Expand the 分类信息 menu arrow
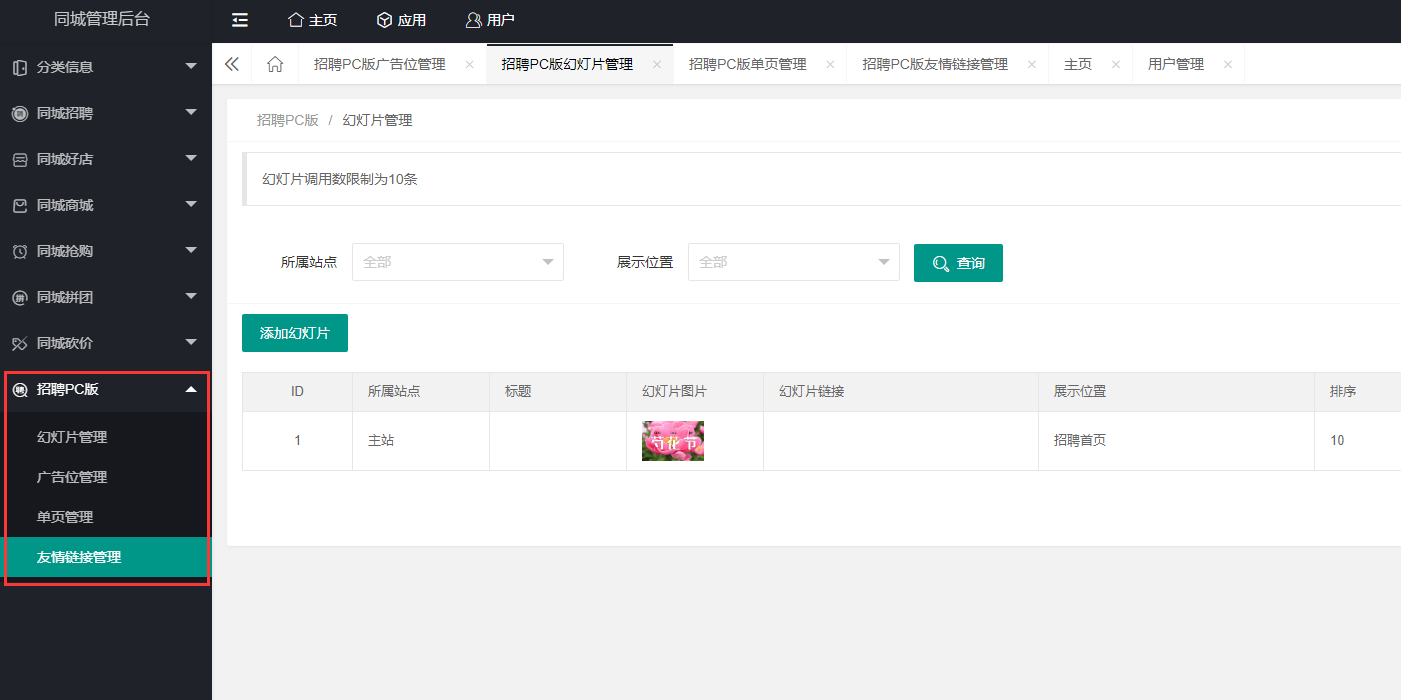The width and height of the screenshot is (1401, 700). click(x=191, y=66)
